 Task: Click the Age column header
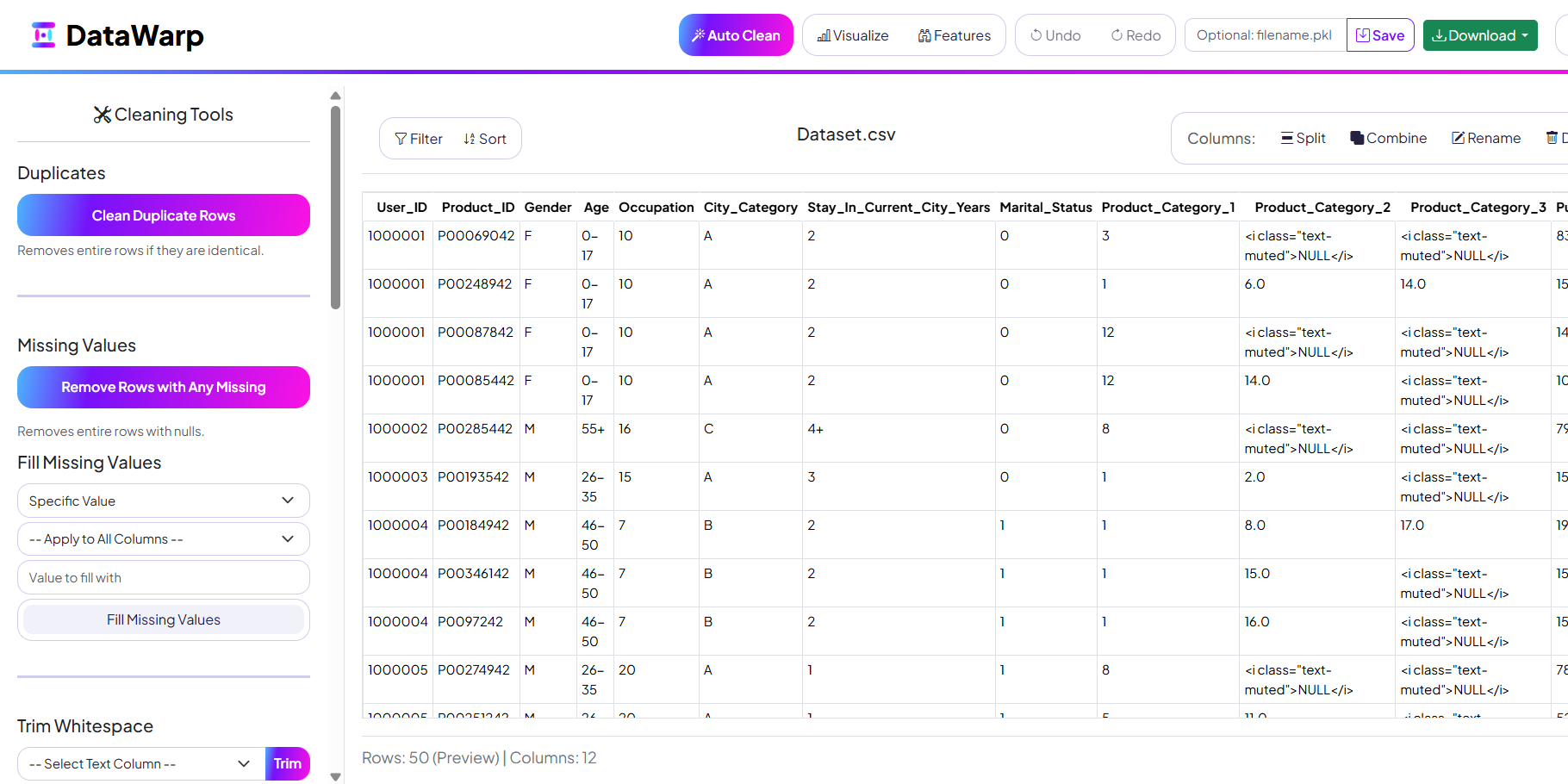tap(596, 208)
